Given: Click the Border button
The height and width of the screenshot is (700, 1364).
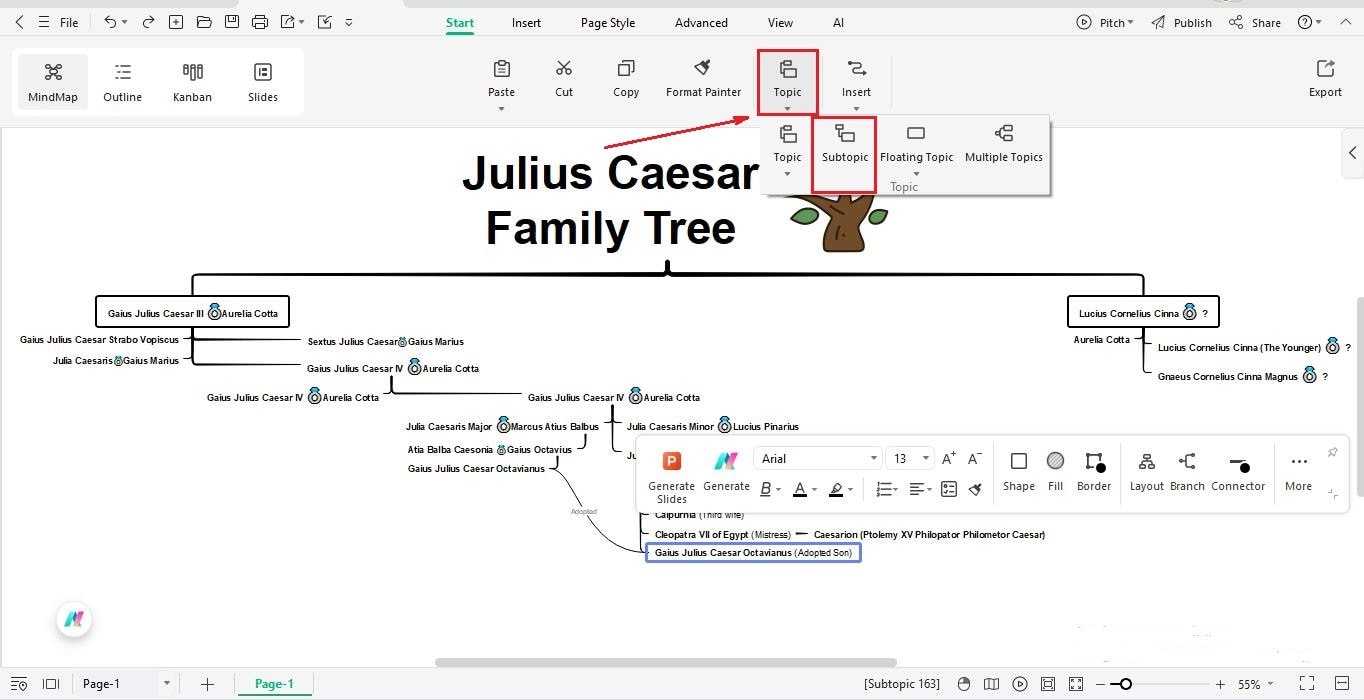Looking at the screenshot, I should pos(1094,472).
